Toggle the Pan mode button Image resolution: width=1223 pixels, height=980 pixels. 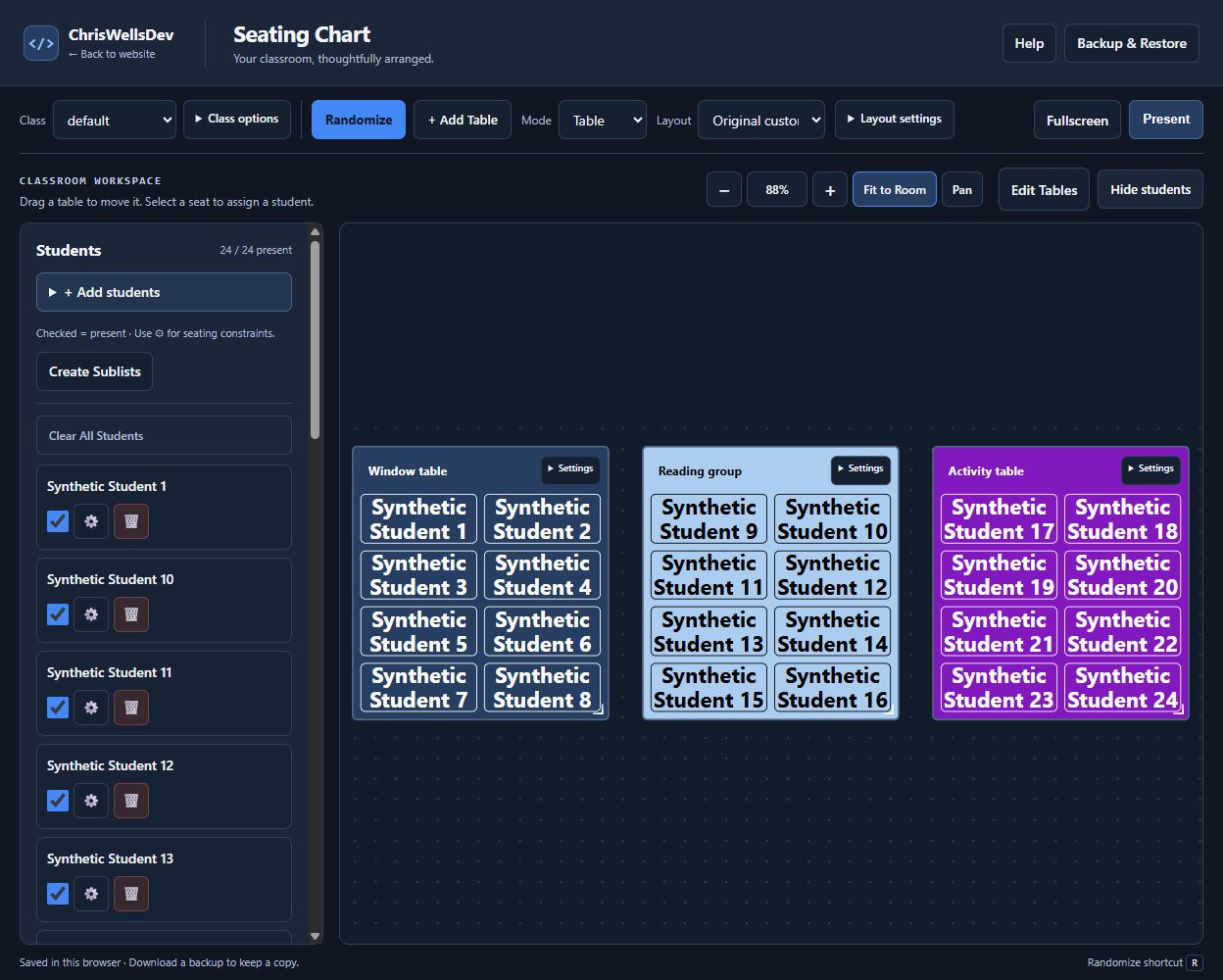962,190
